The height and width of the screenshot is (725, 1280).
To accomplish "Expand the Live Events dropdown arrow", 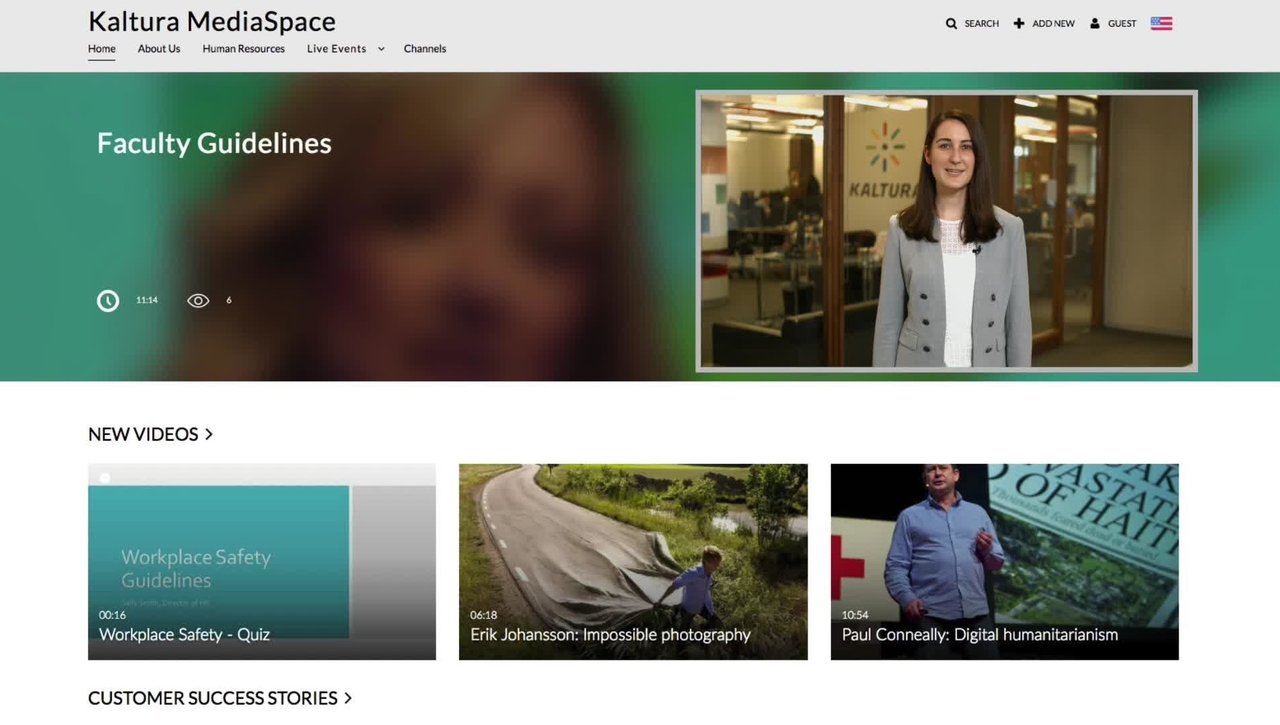I will pyautogui.click(x=381, y=49).
